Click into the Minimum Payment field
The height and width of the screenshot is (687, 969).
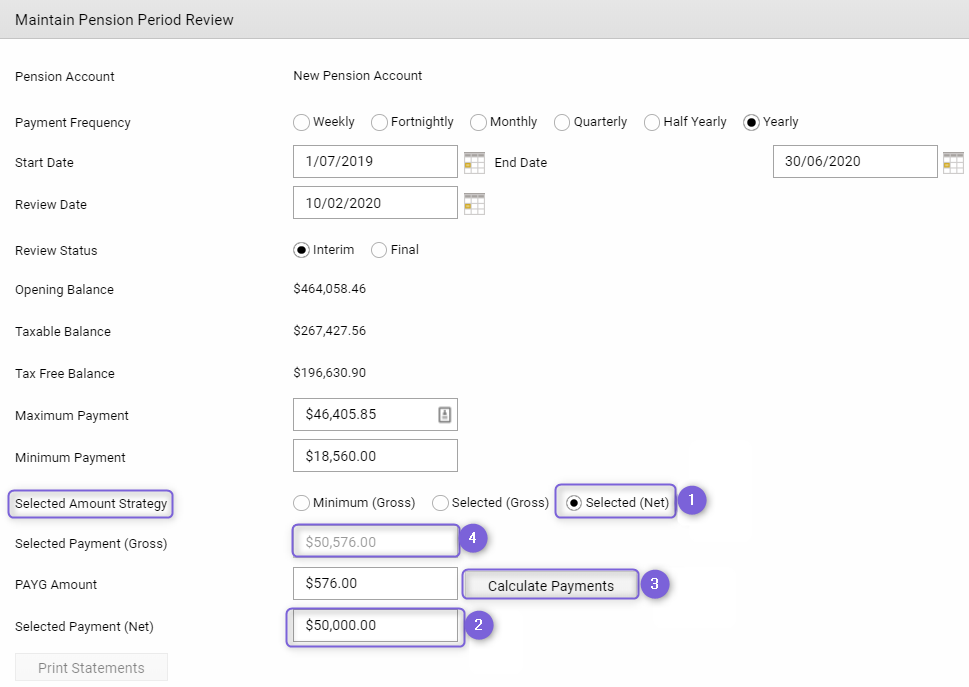coord(375,455)
